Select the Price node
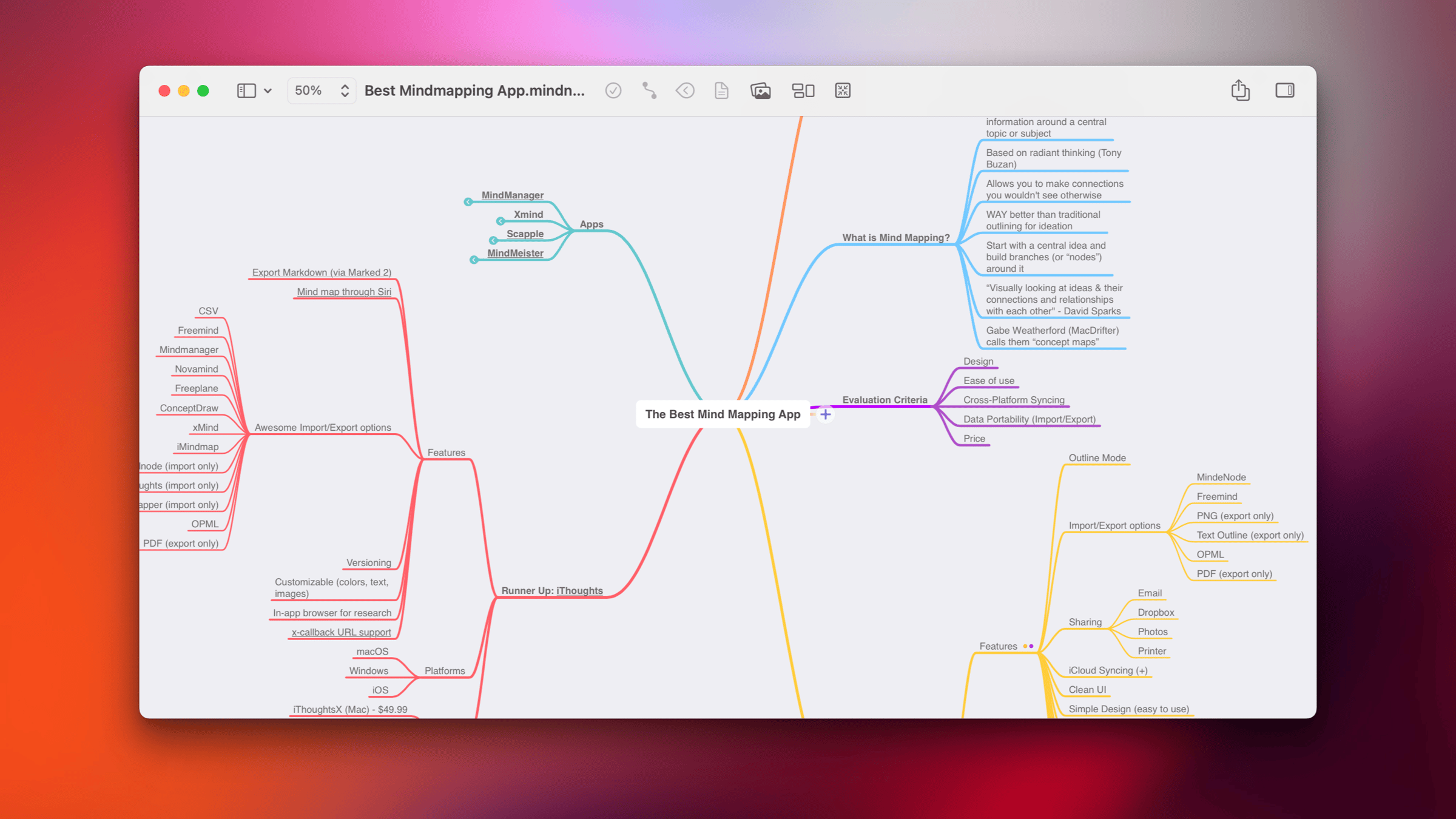Screen dimensions: 1456x819 [974, 439]
